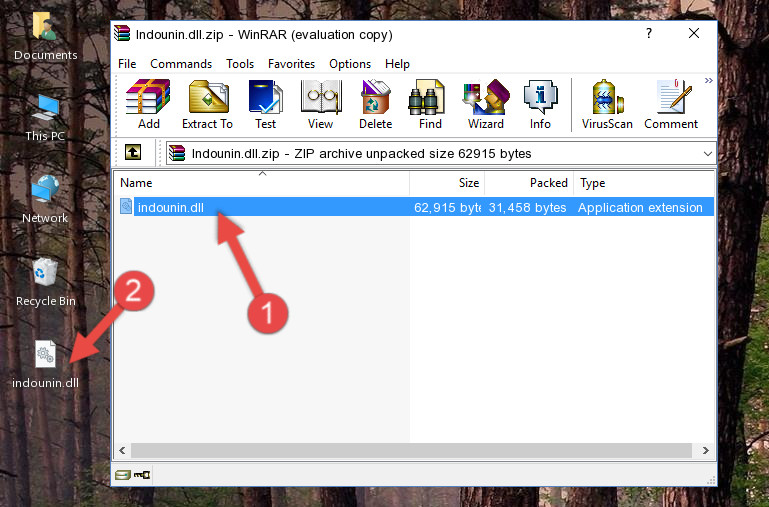Click the Application extension type cell
Viewport: 769px width, 507px height.
pos(640,207)
